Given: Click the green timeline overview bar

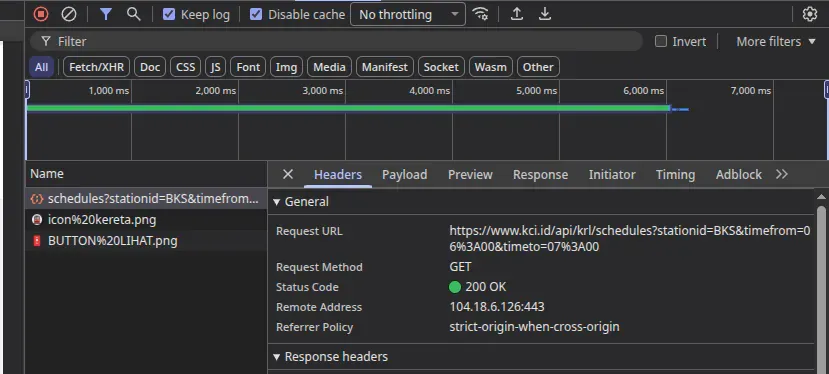Looking at the screenshot, I should (x=348, y=108).
